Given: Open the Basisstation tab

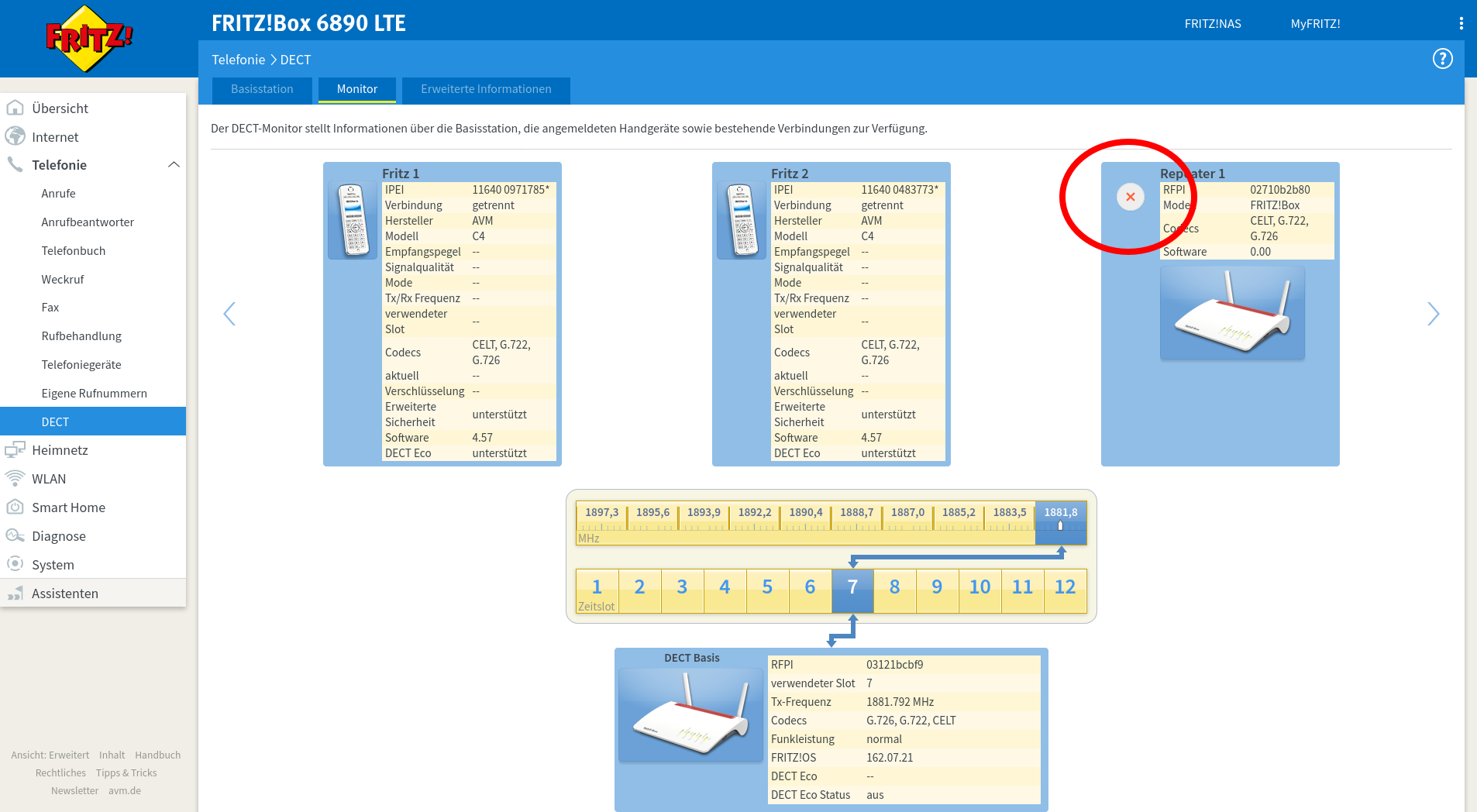Looking at the screenshot, I should coord(262,89).
